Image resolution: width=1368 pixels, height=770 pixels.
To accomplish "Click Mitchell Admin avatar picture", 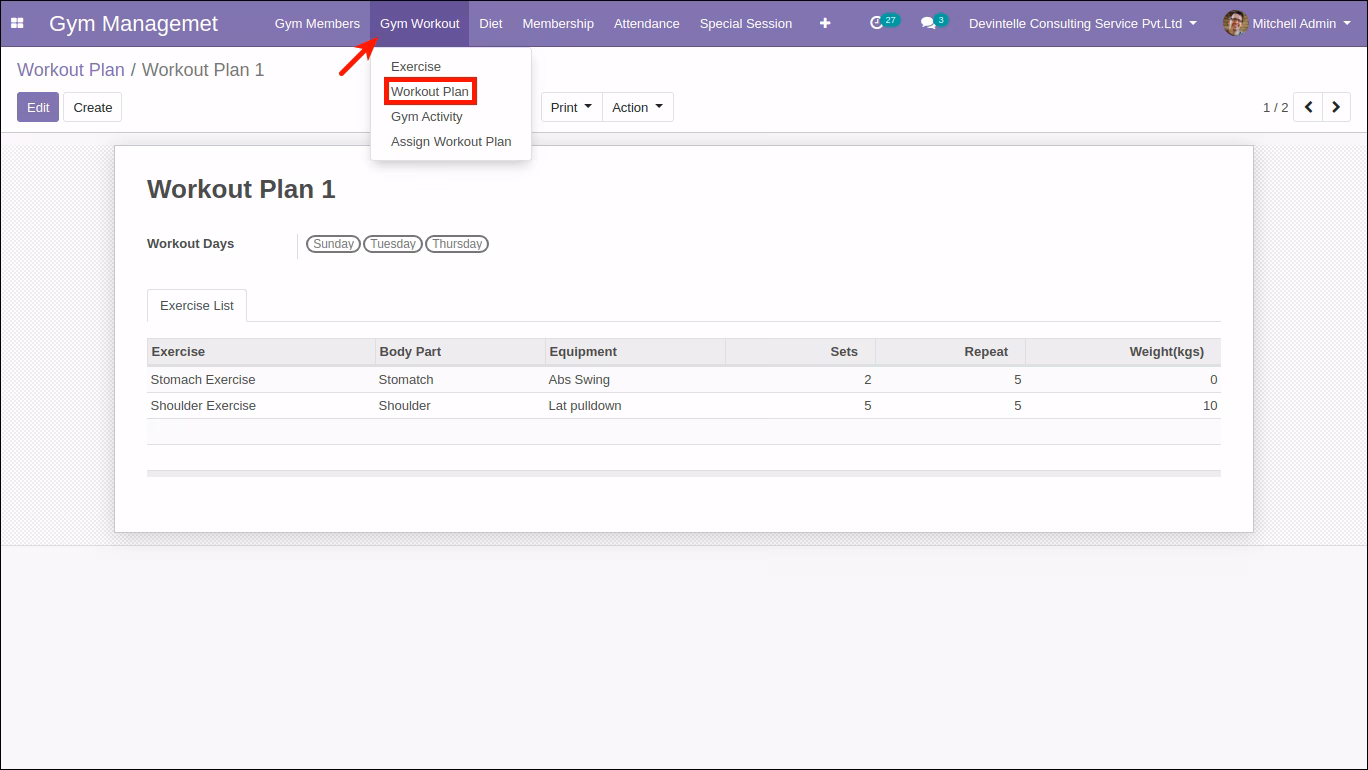I will (x=1235, y=23).
